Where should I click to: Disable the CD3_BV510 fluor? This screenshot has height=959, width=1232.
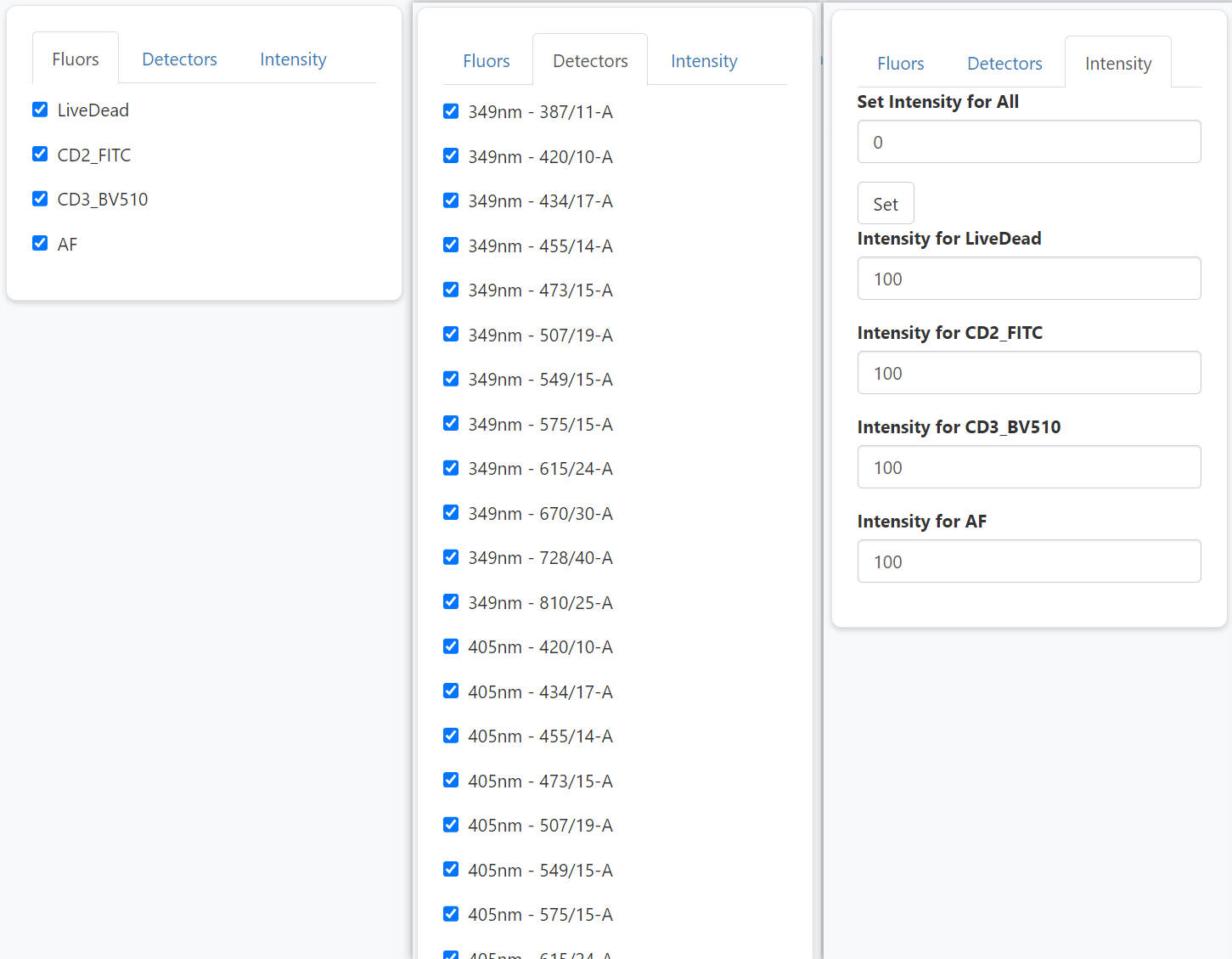(40, 199)
